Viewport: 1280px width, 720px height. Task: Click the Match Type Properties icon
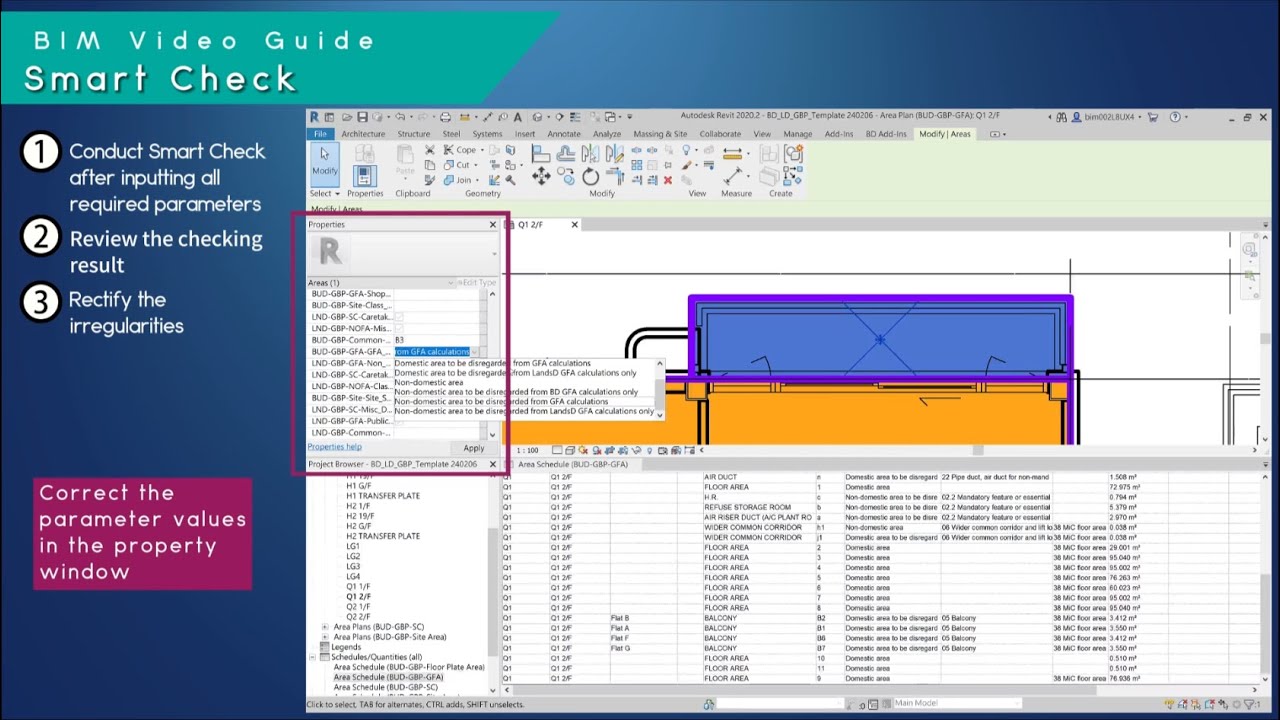(x=429, y=180)
